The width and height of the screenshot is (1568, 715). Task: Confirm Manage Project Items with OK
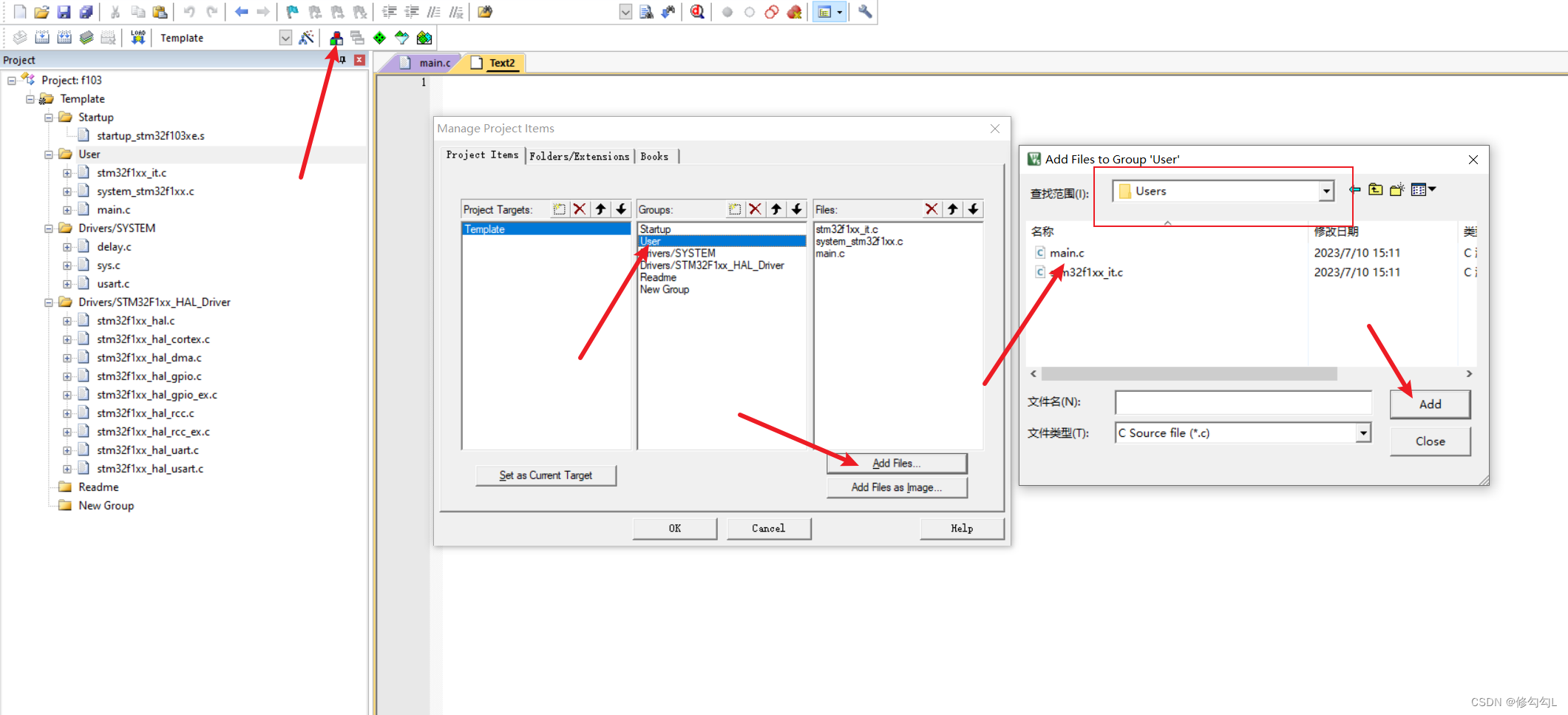tap(675, 528)
